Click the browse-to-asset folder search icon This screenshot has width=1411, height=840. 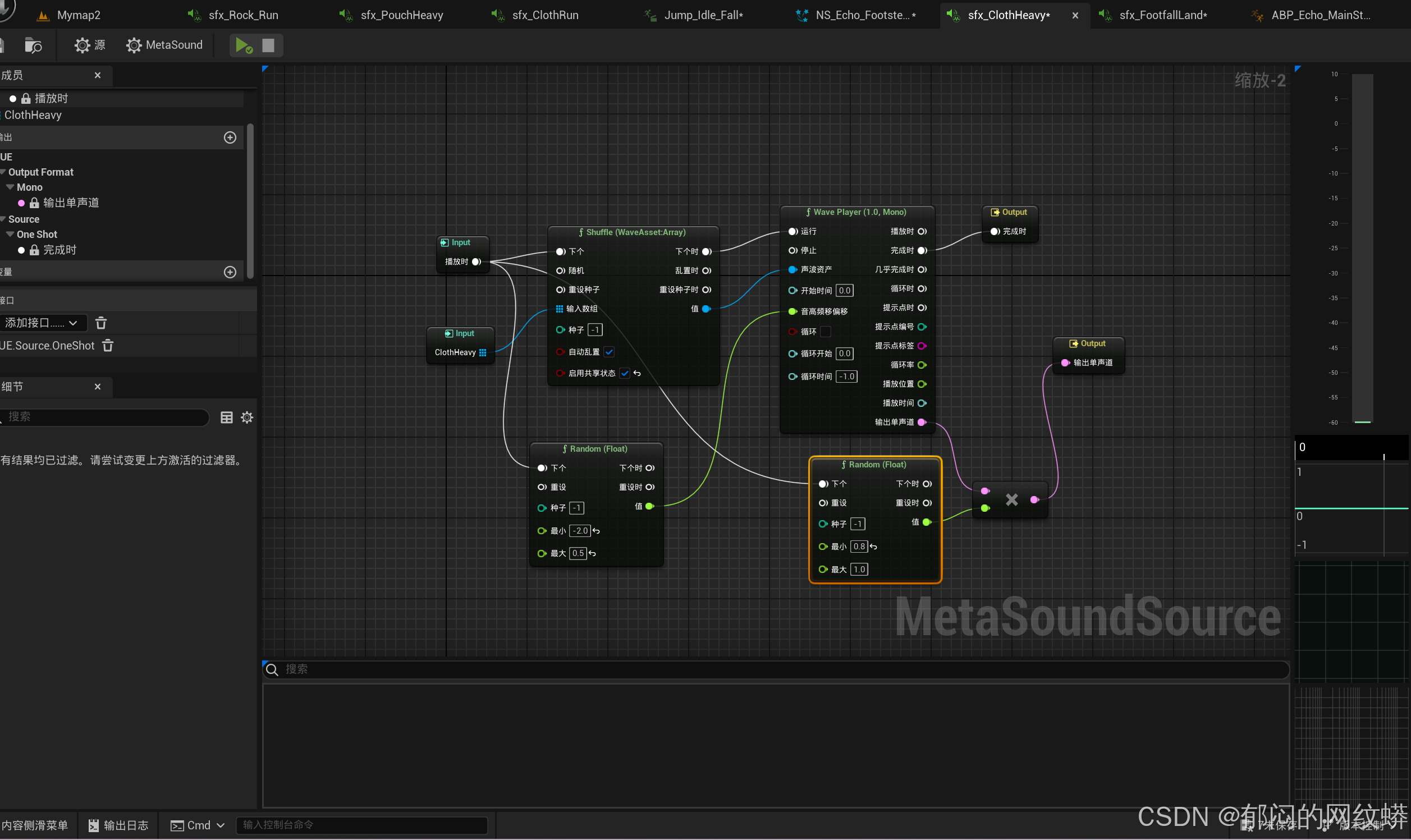(x=33, y=45)
